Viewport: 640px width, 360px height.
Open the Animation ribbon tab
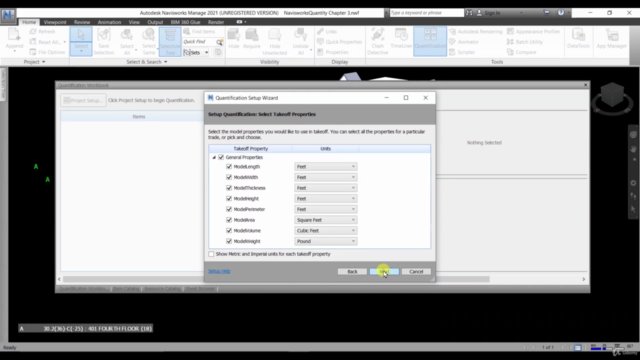109,22
